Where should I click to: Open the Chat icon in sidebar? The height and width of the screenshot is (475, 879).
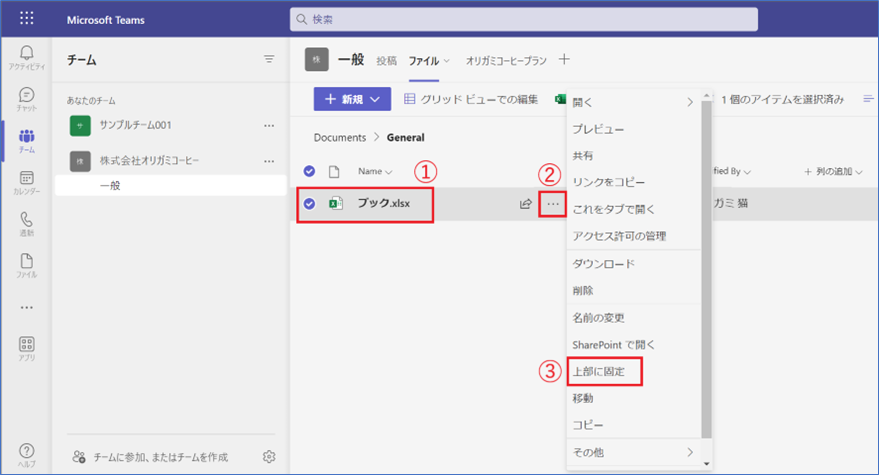(27, 98)
